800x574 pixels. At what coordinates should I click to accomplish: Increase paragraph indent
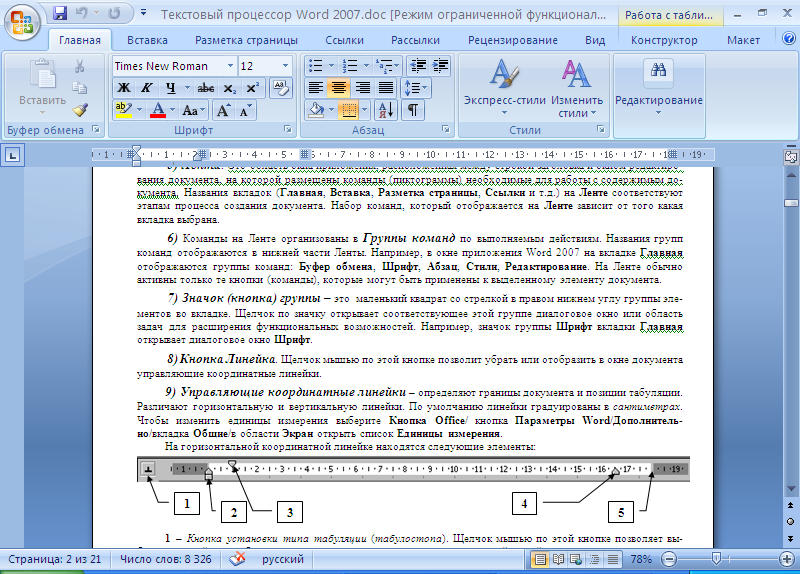click(x=440, y=65)
